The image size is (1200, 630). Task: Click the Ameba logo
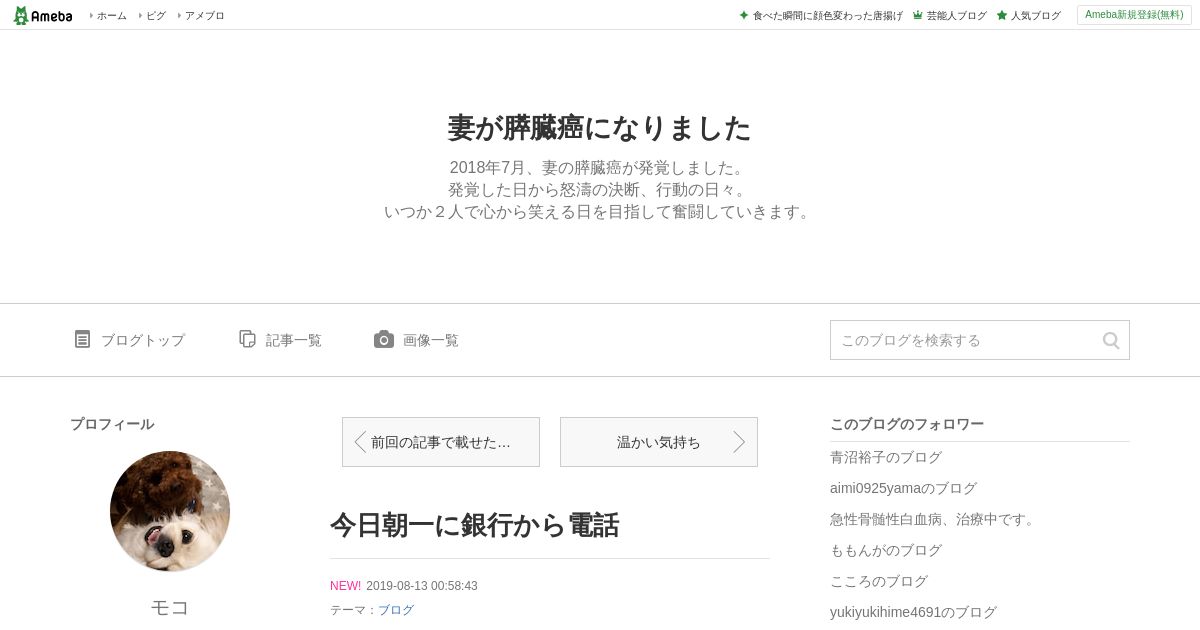[x=43, y=15]
